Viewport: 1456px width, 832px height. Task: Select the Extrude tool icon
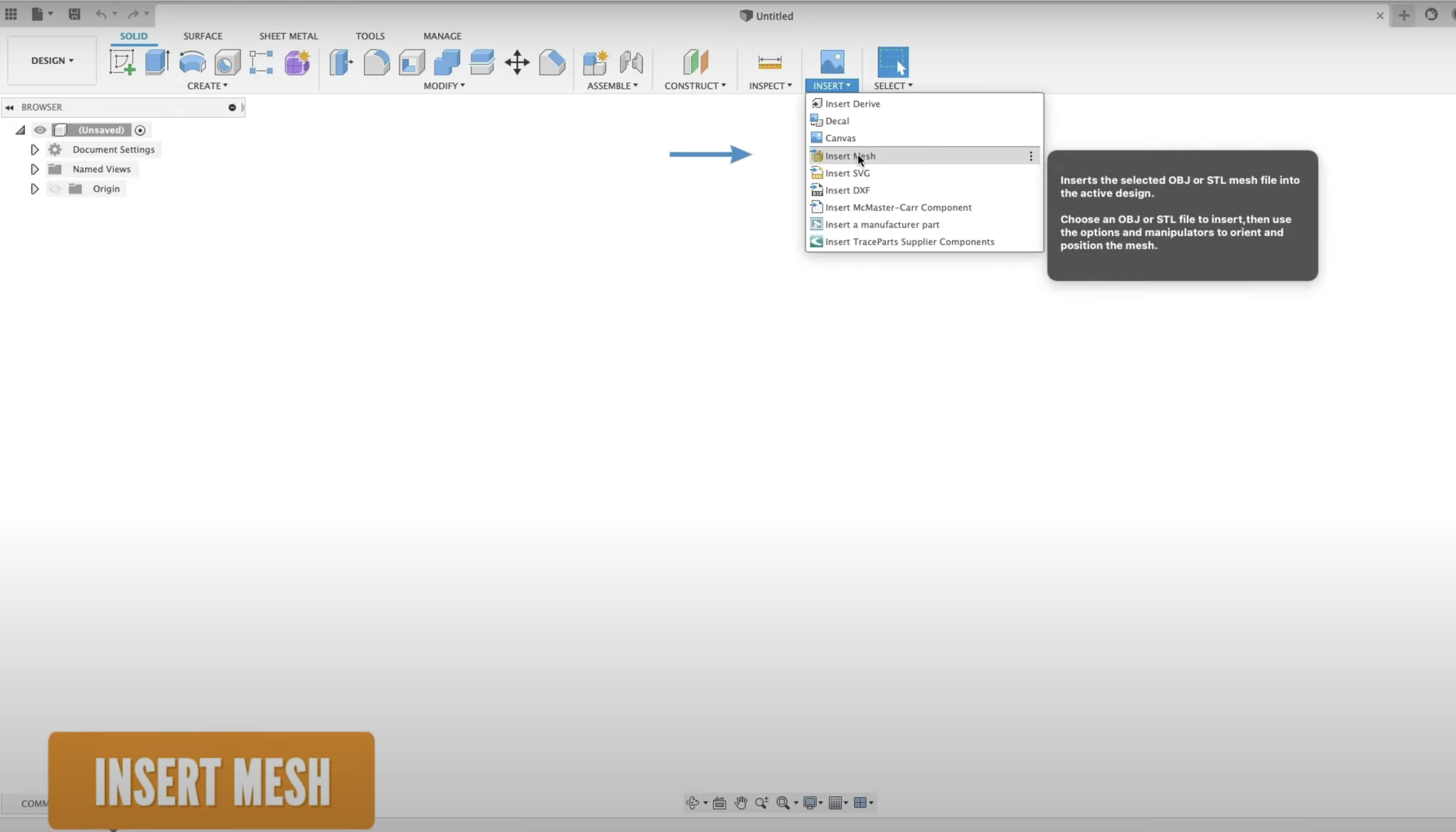point(157,61)
